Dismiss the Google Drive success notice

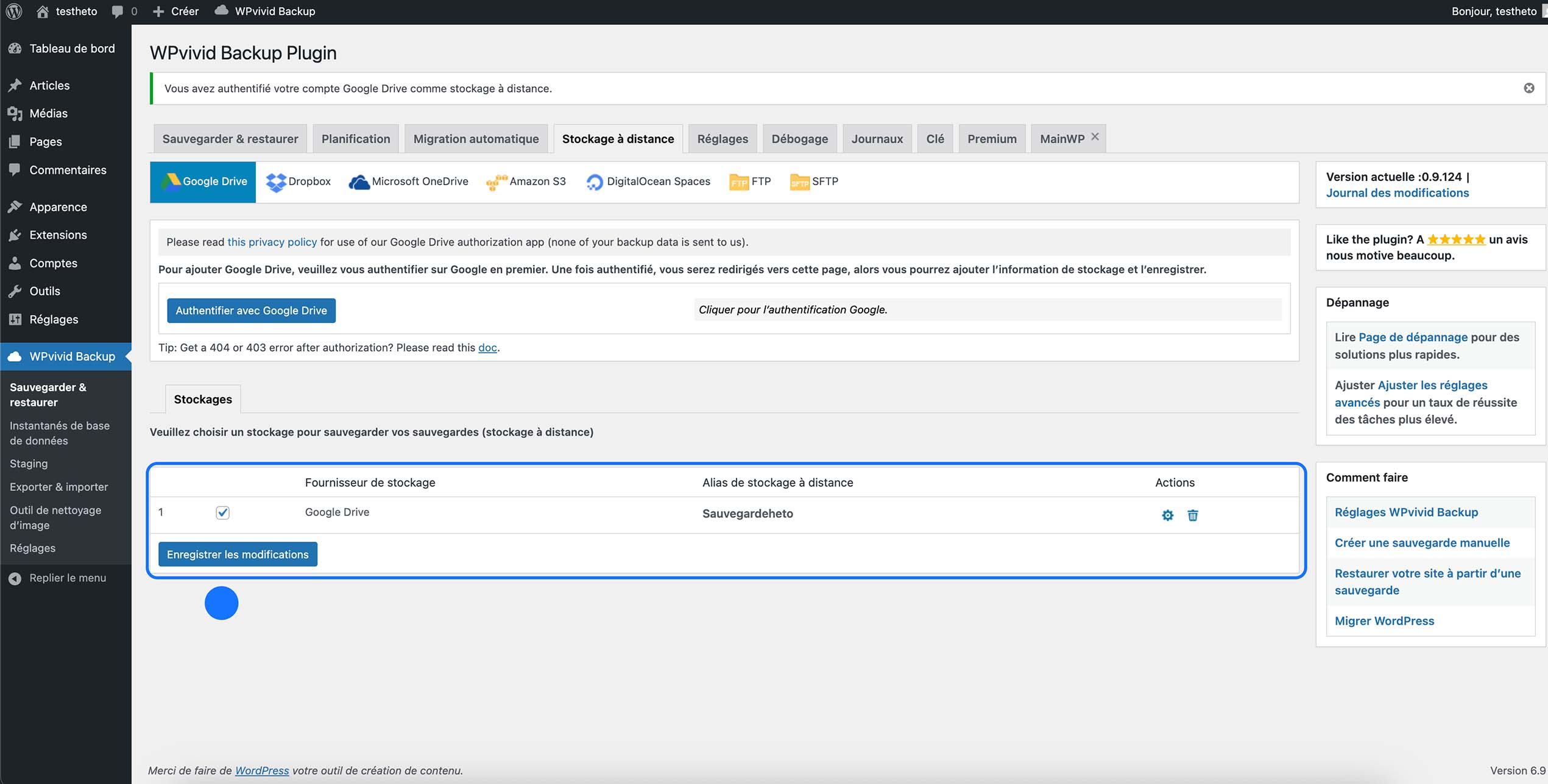1529,88
